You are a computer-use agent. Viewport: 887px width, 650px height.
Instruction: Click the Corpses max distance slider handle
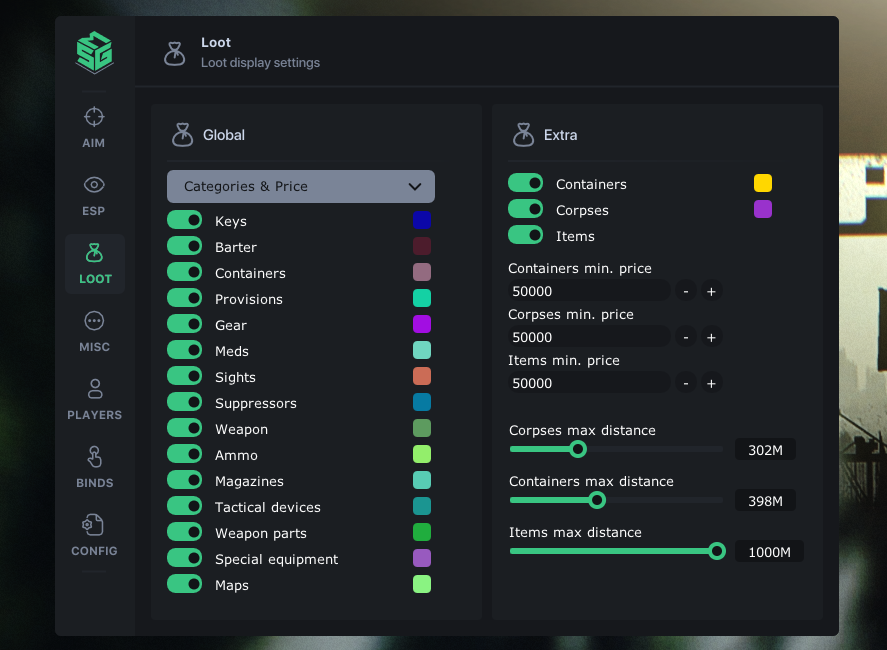pos(578,449)
